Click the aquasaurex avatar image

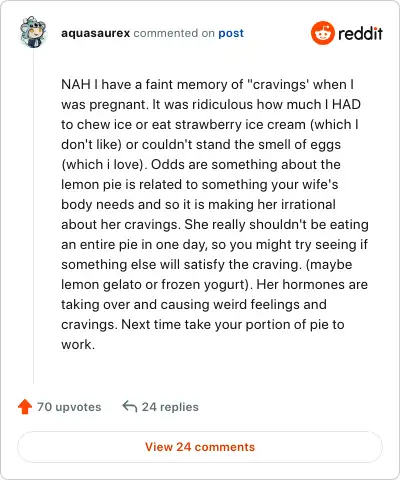pos(33,32)
